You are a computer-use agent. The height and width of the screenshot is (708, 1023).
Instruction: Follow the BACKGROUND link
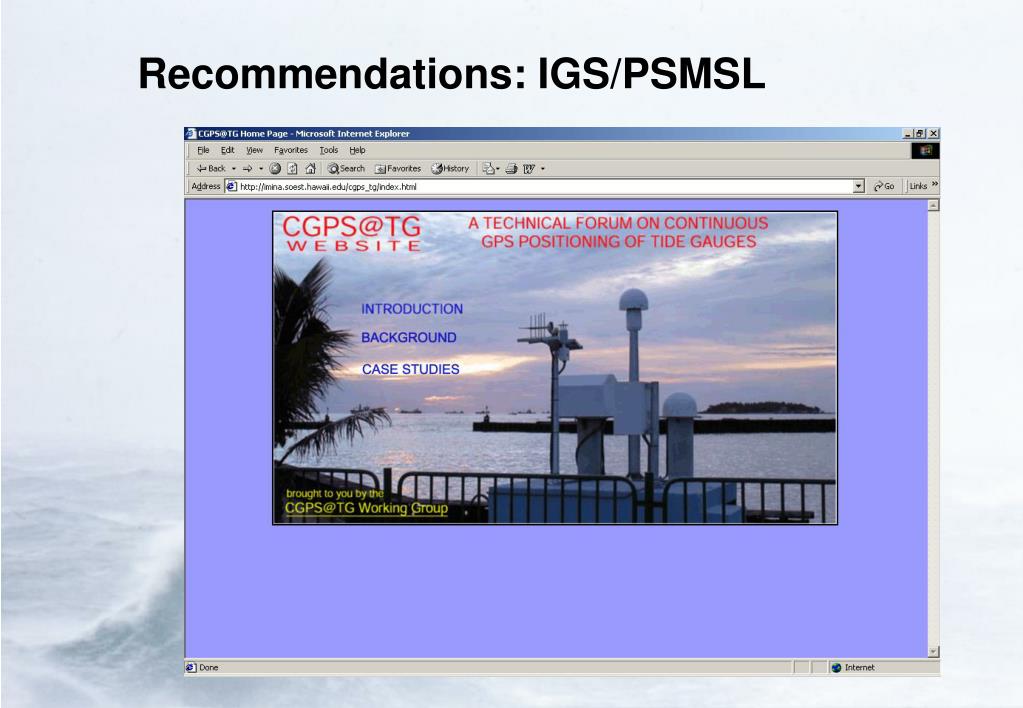pyautogui.click(x=409, y=337)
